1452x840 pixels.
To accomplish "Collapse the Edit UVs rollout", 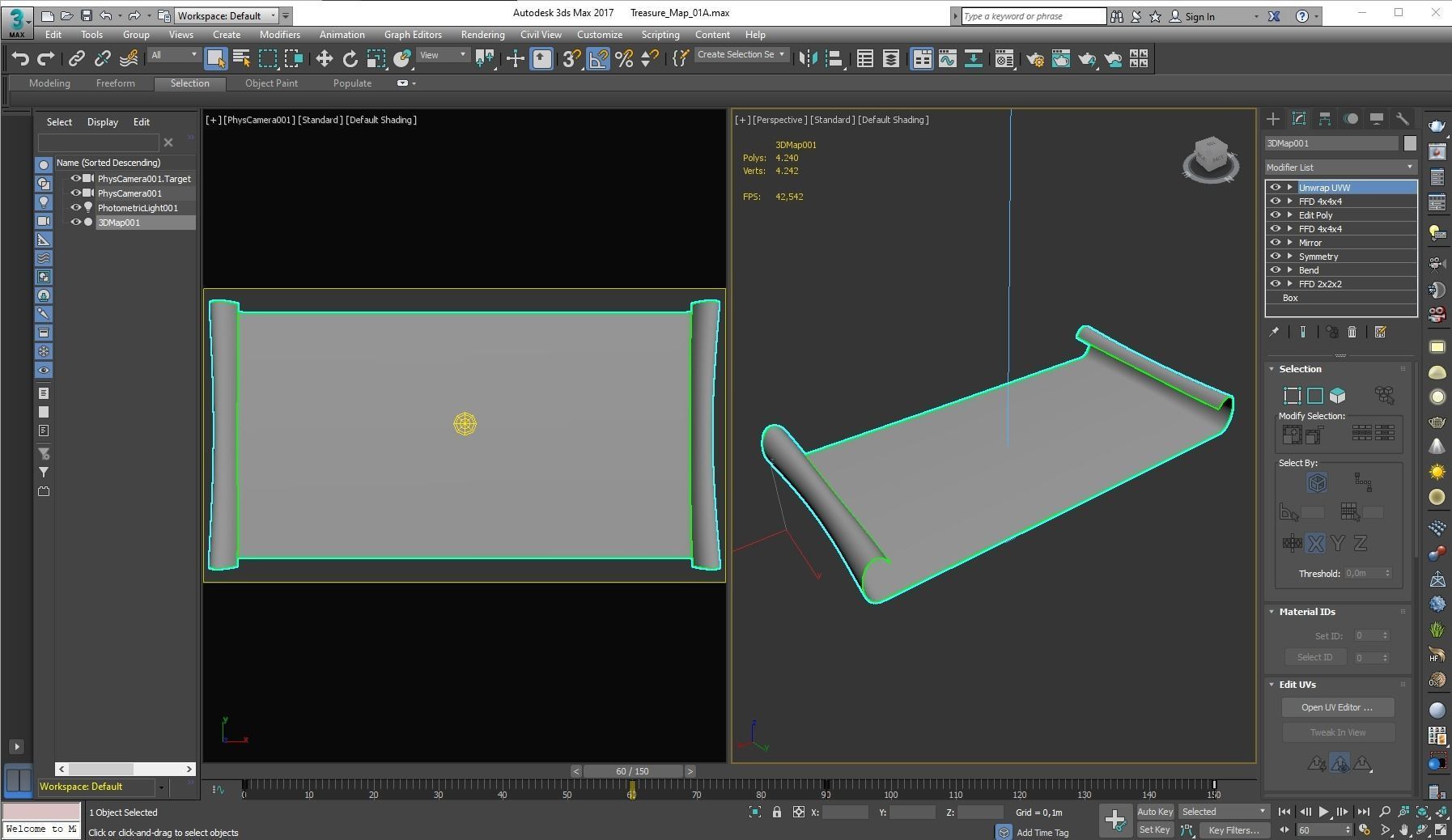I will pos(1272,685).
